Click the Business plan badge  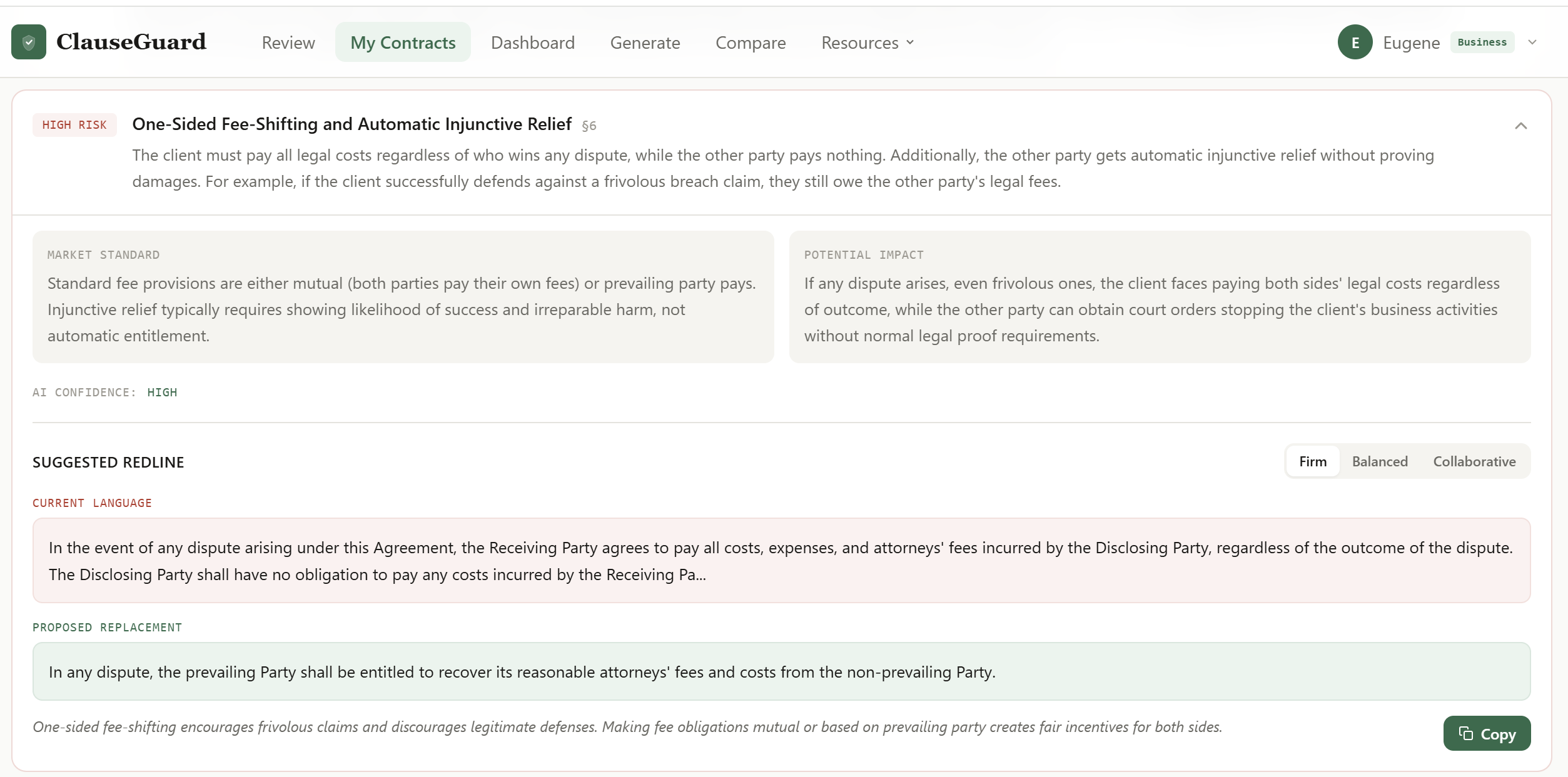coord(1482,43)
